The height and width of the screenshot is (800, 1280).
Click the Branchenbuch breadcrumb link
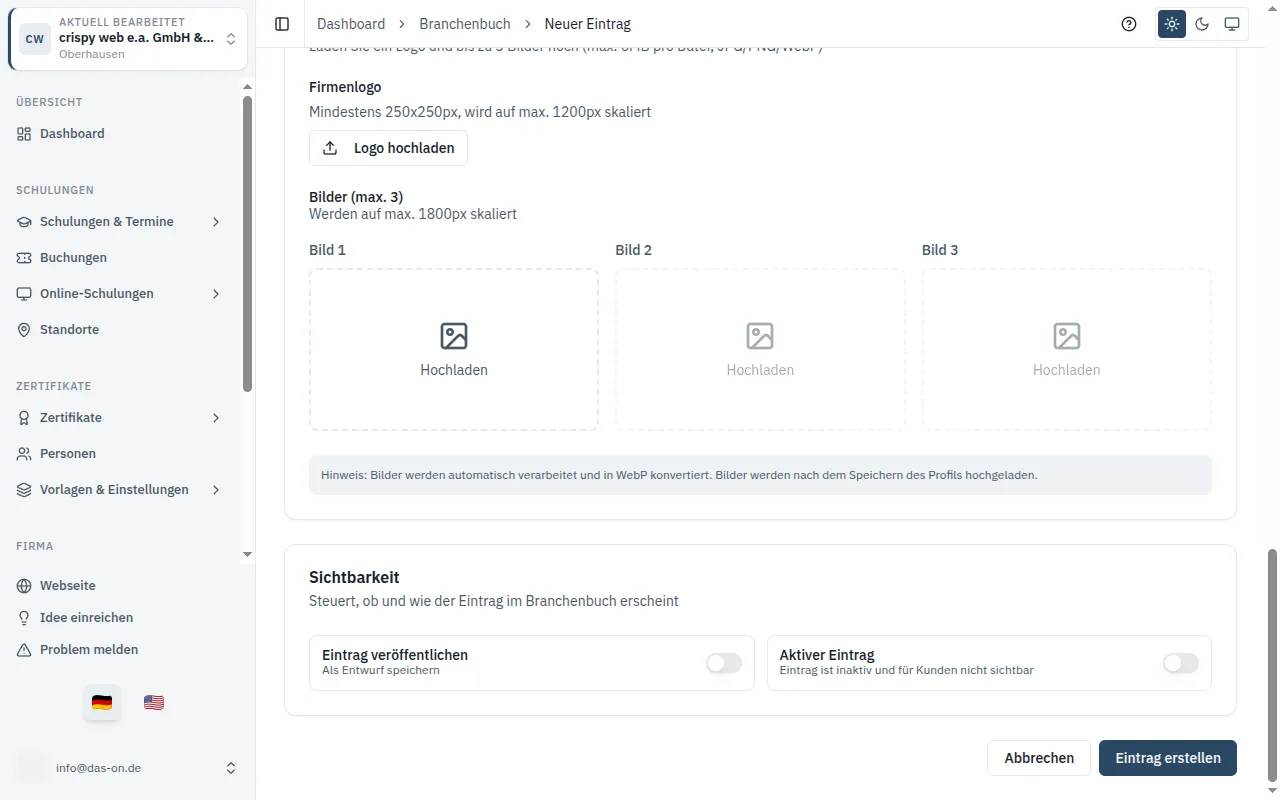pyautogui.click(x=465, y=24)
